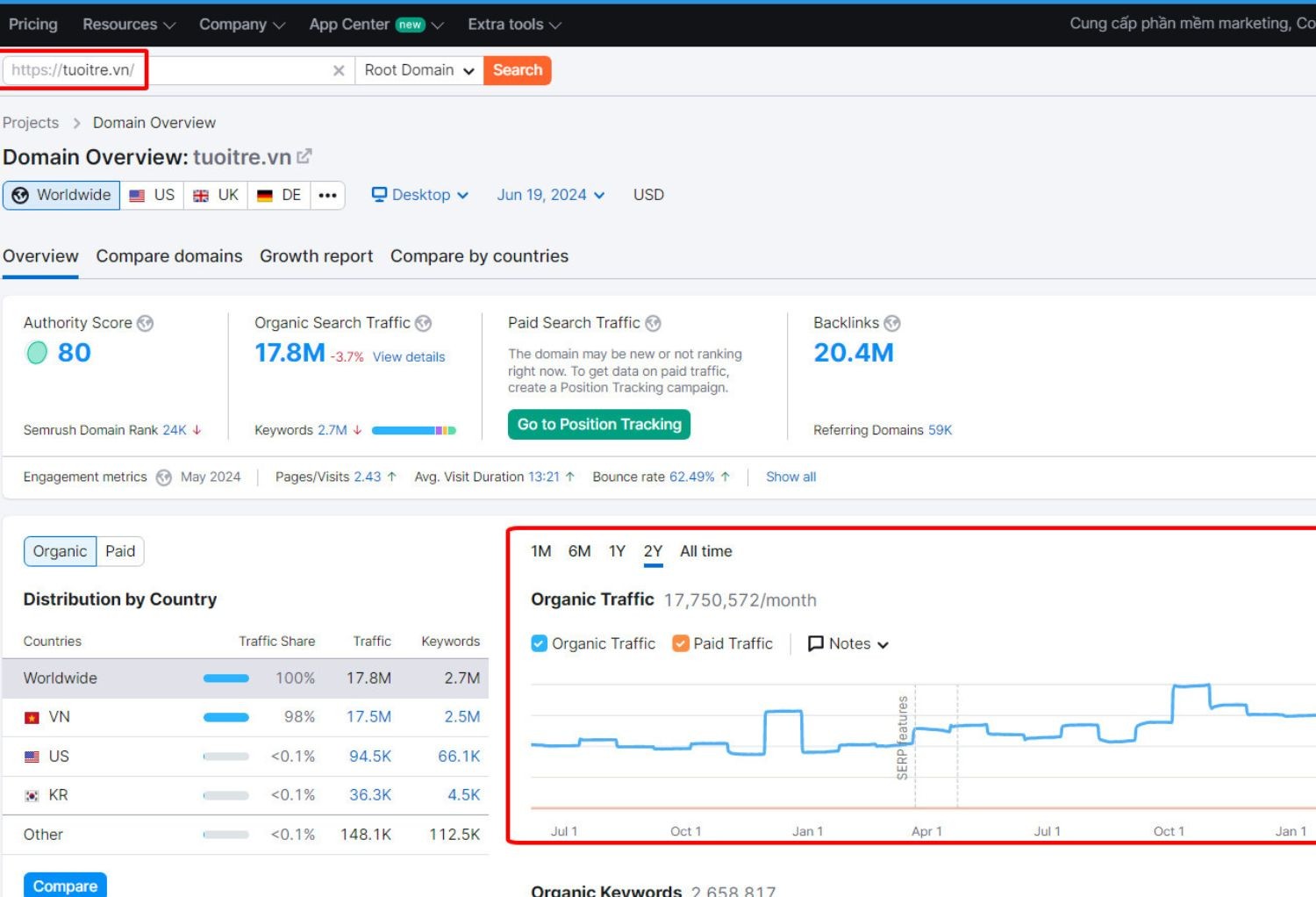Switch to Compare domains tab
This screenshot has width=1316, height=897.
pos(169,256)
